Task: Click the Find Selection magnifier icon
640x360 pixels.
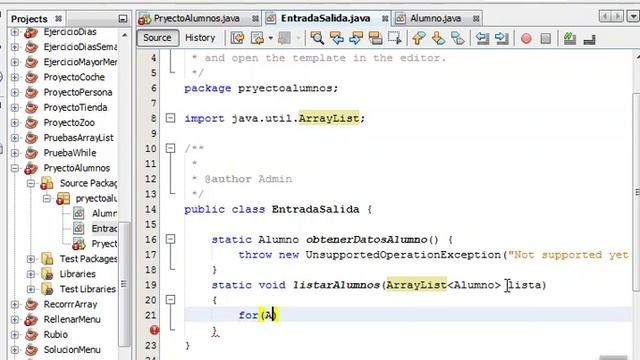Action: click(x=317, y=38)
